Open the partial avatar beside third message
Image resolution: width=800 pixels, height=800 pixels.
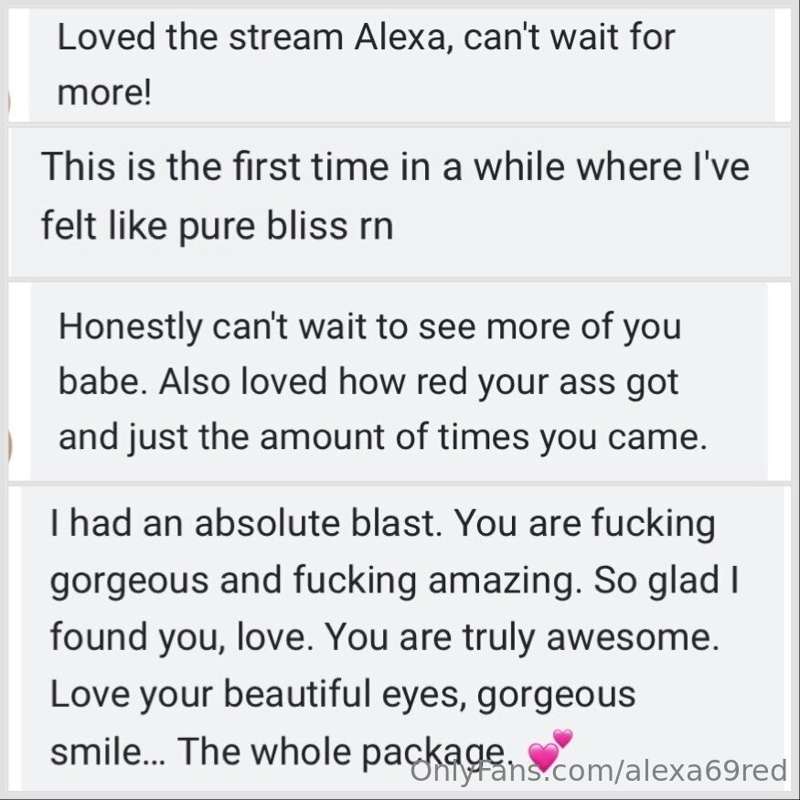tap(9, 445)
